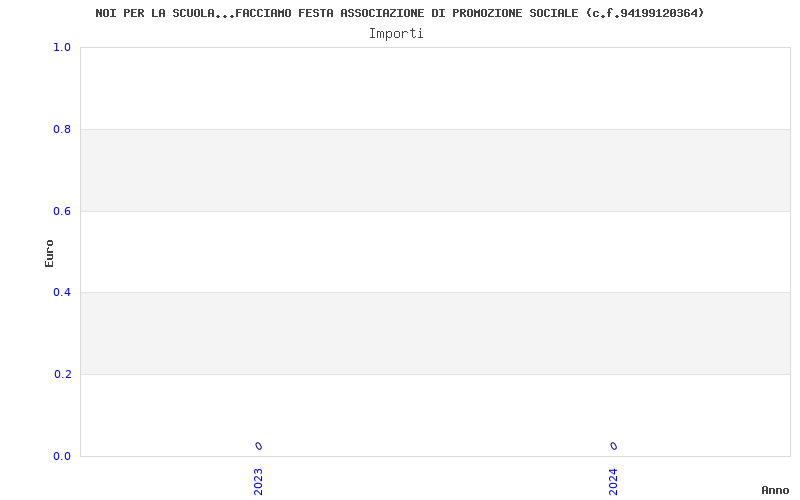This screenshot has width=800, height=500.
Task: Click the 1.0 y-axis tick label
Action: point(62,47)
